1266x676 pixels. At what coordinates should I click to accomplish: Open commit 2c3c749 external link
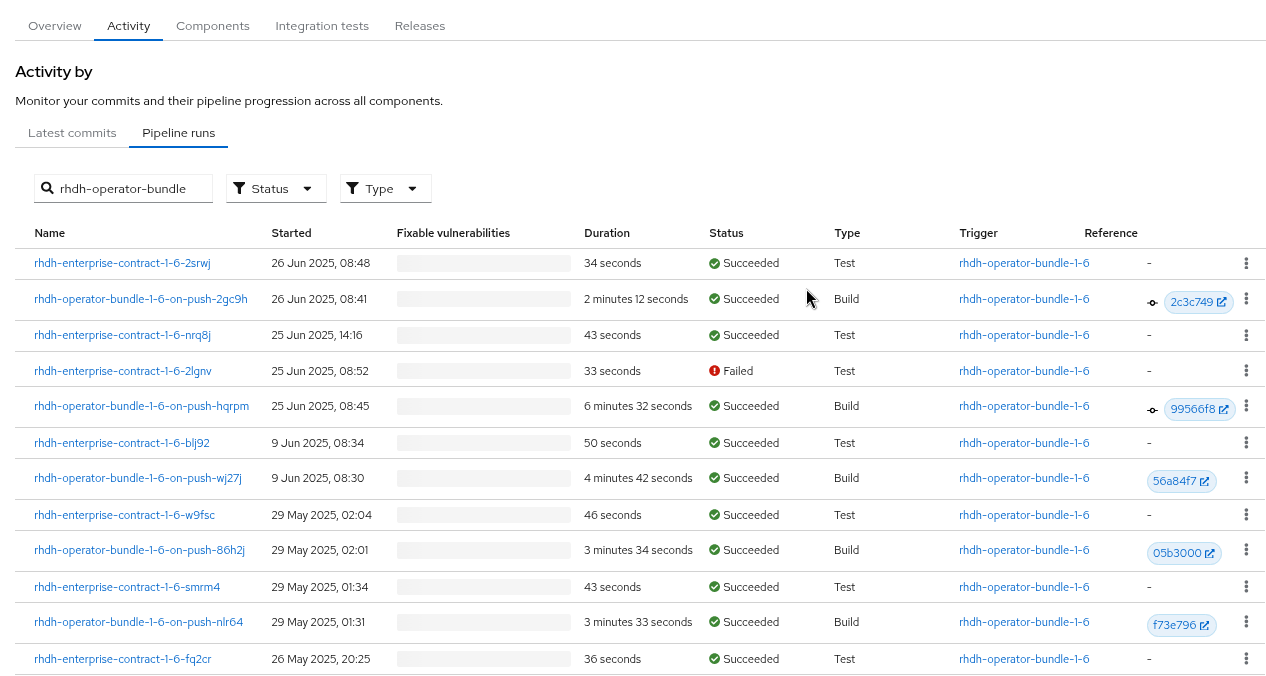(1198, 302)
